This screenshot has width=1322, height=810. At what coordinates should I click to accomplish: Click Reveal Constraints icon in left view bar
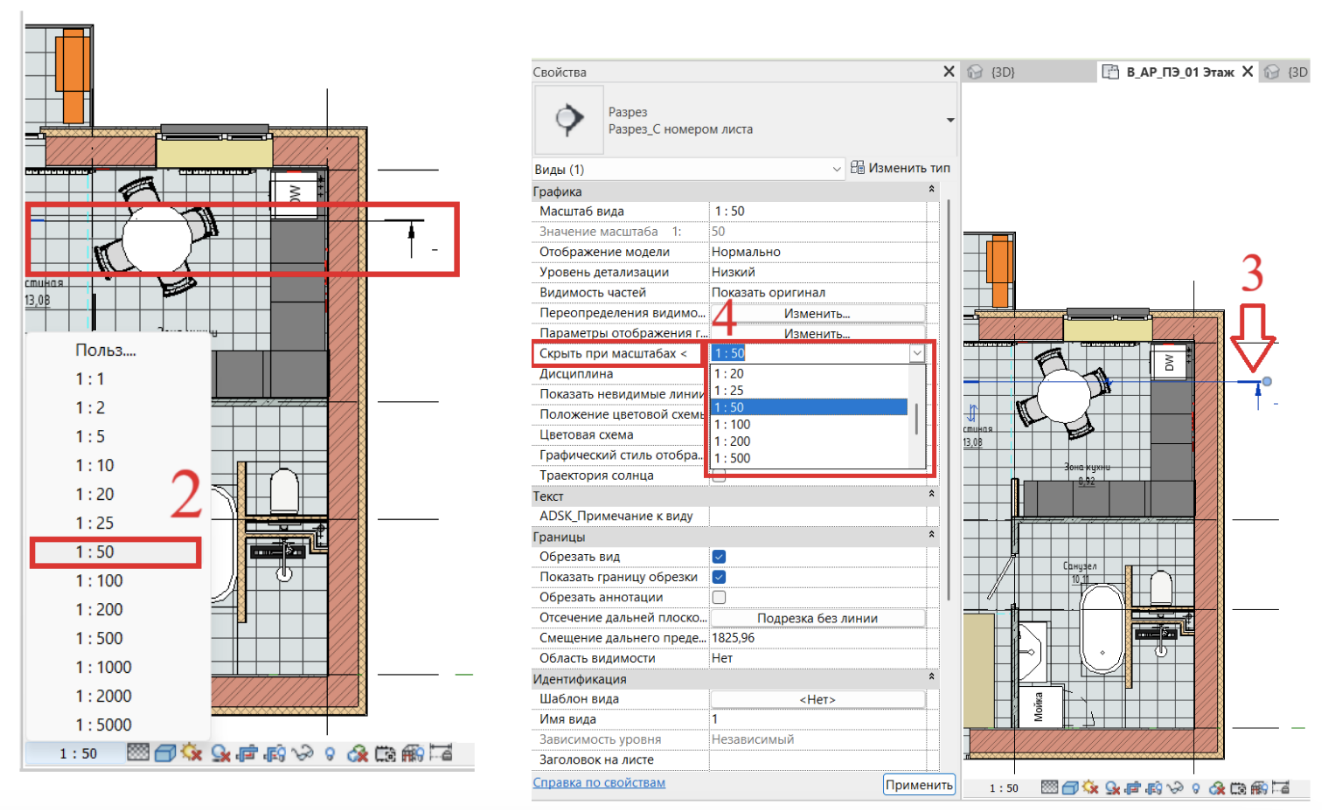tap(440, 753)
